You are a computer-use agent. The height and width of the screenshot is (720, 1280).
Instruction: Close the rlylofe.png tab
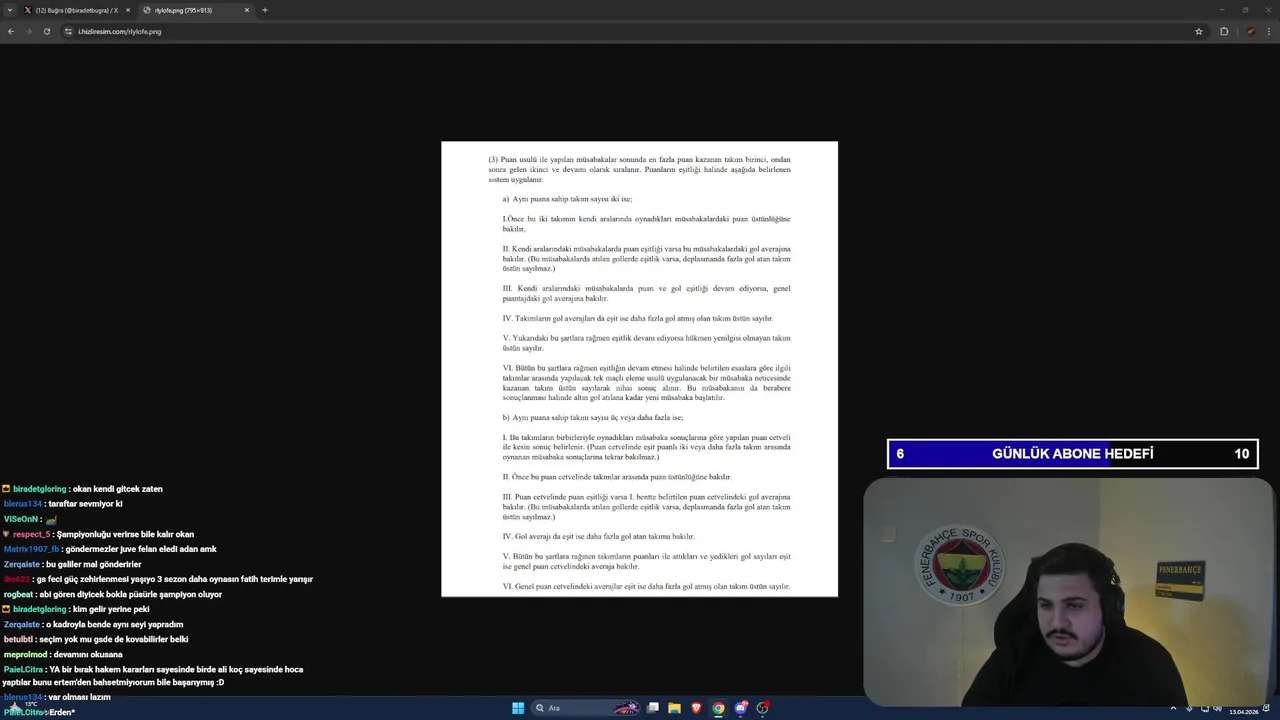click(x=247, y=10)
